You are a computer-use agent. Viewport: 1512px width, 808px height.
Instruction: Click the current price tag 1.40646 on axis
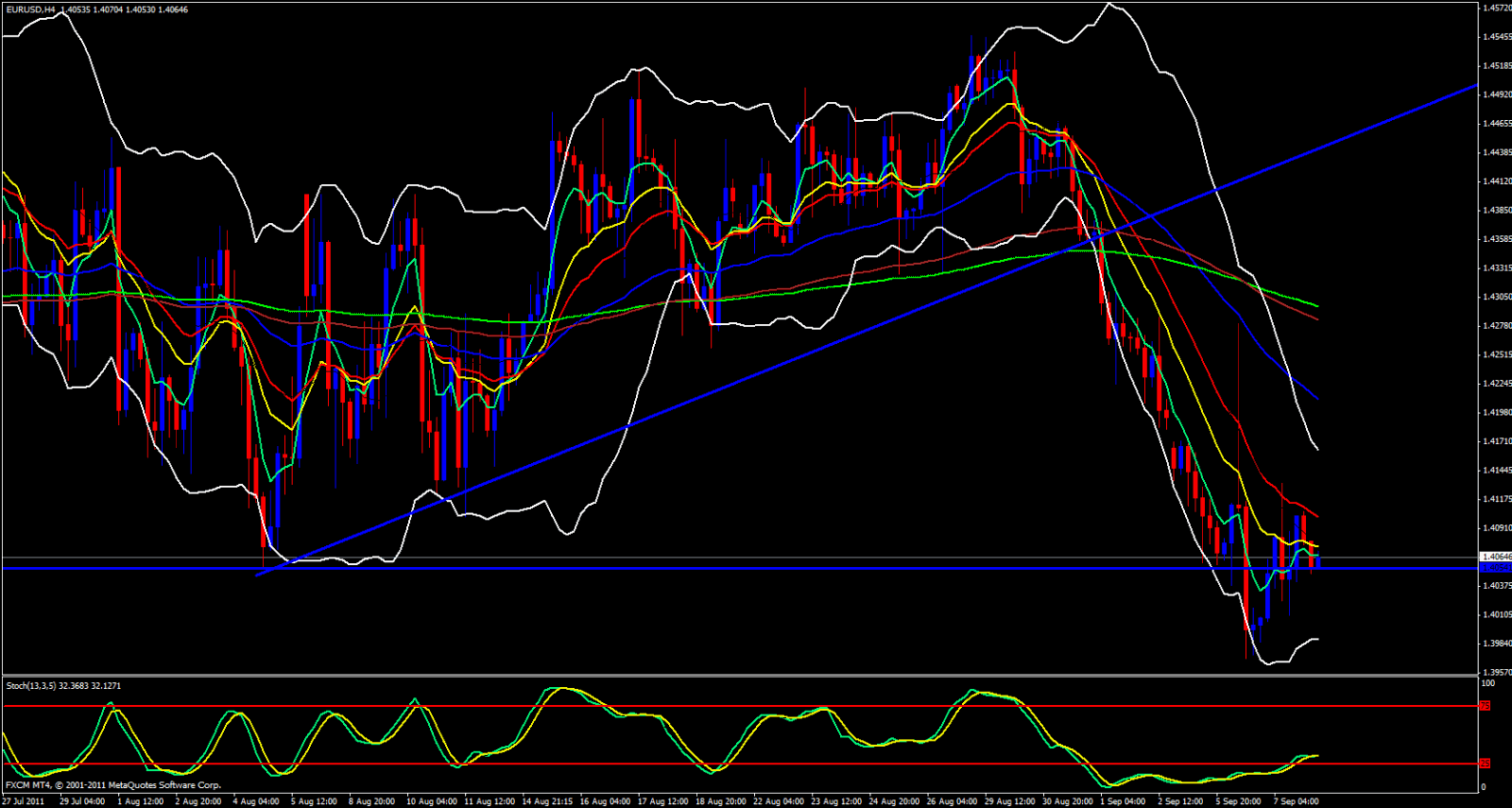coord(1496,557)
